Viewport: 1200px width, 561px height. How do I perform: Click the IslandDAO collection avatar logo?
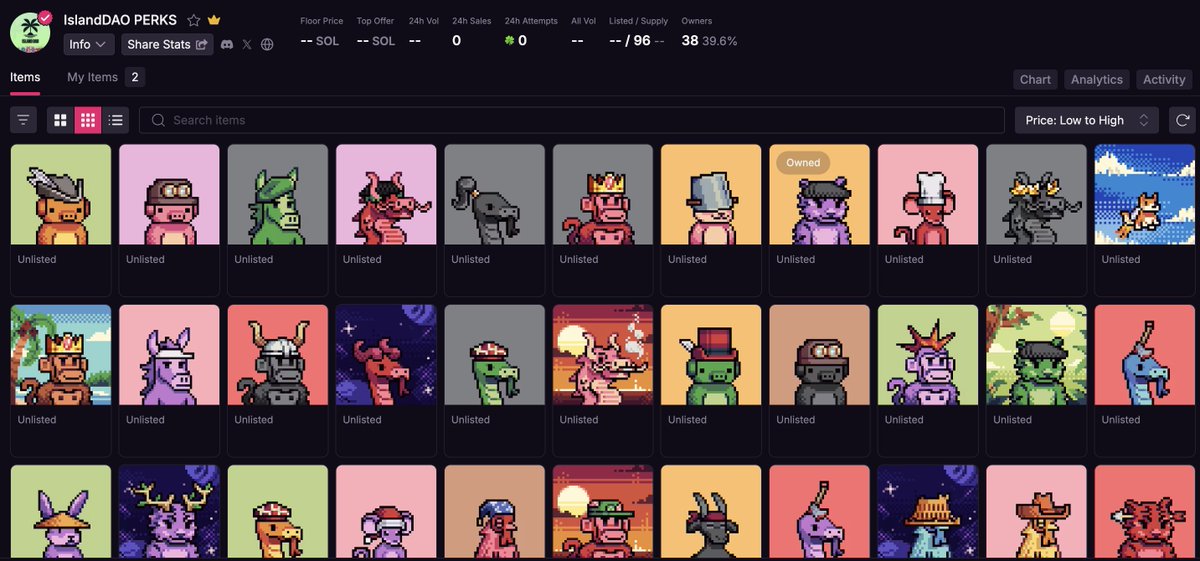coord(30,30)
